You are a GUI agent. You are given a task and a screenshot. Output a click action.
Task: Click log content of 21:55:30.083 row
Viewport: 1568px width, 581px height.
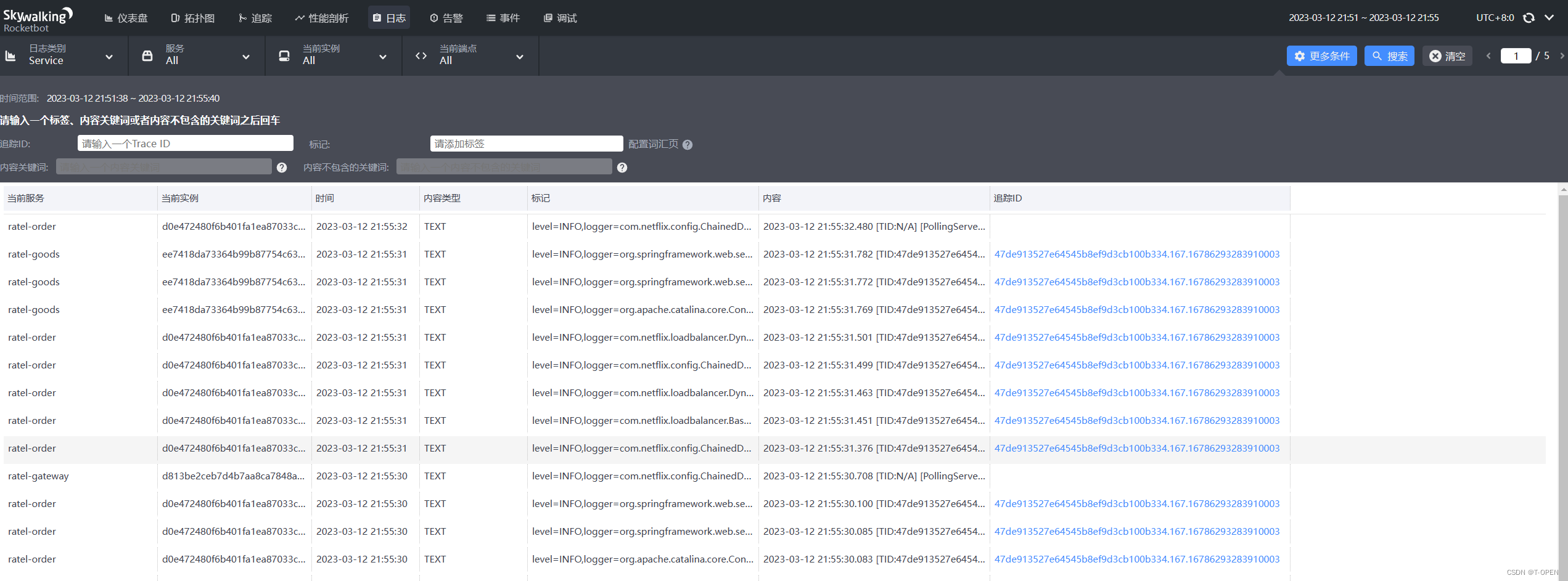874,559
